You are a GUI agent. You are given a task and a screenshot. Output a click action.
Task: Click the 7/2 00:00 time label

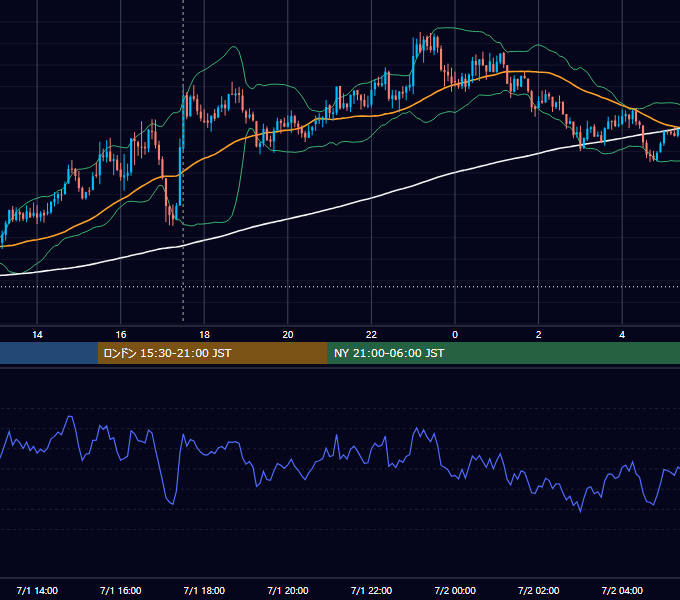click(x=455, y=590)
